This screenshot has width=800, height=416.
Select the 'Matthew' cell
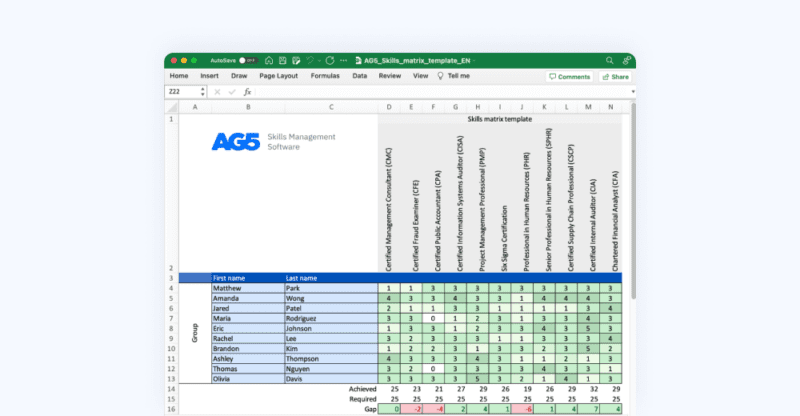[248, 288]
